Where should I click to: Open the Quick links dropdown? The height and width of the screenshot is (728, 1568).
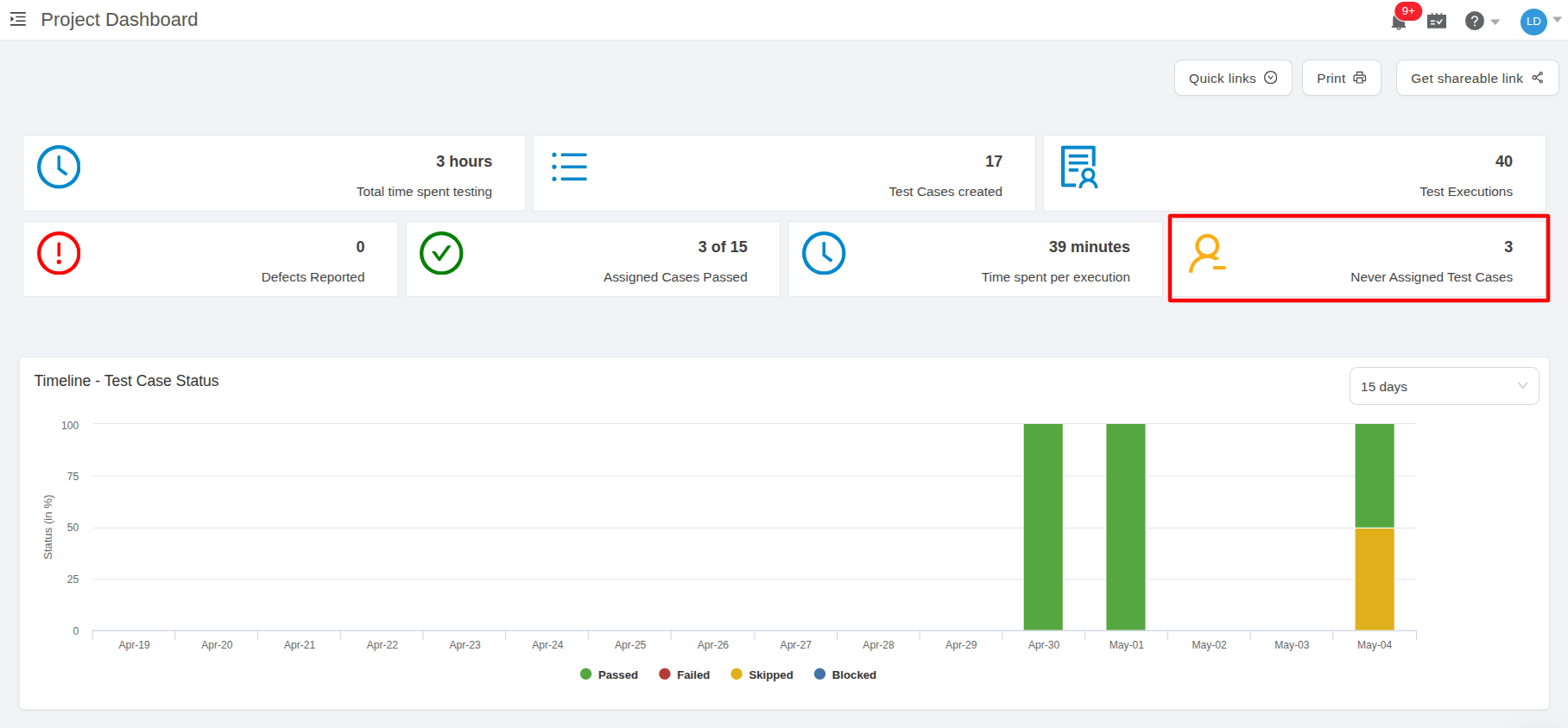[x=1233, y=78]
